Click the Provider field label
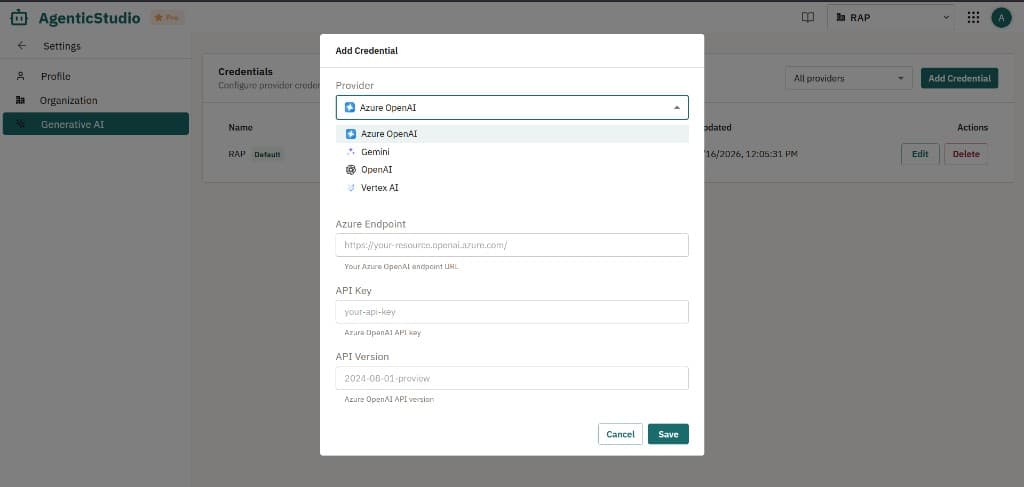This screenshot has height=487, width=1024. 355,86
